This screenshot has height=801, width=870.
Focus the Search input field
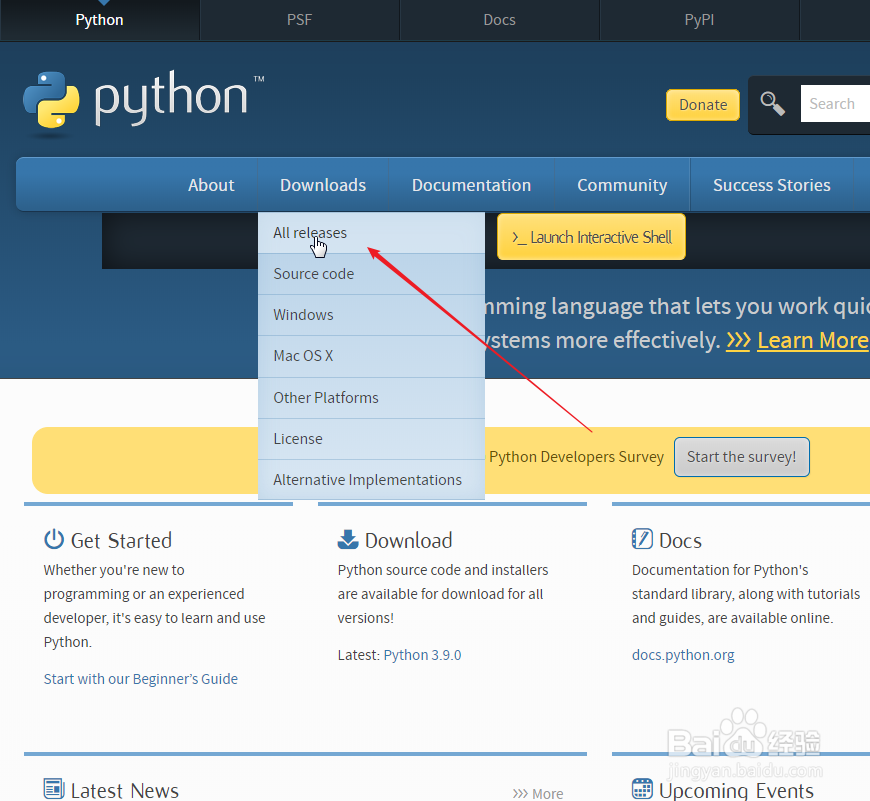tap(835, 104)
